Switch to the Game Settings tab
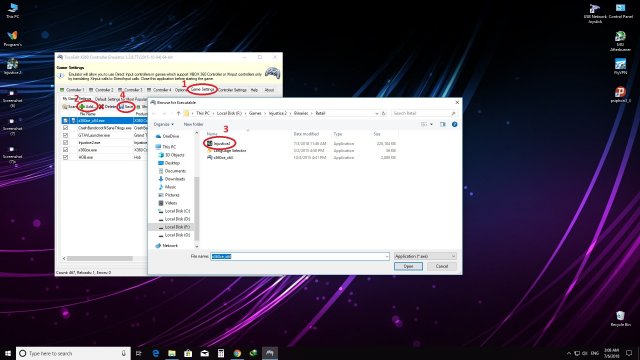 click(x=202, y=89)
